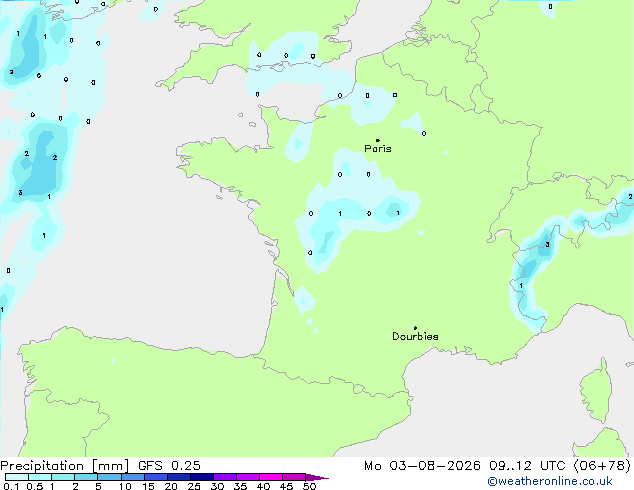Click the purple arrow at legend end
Screen dimensions: 634x490
317,477
